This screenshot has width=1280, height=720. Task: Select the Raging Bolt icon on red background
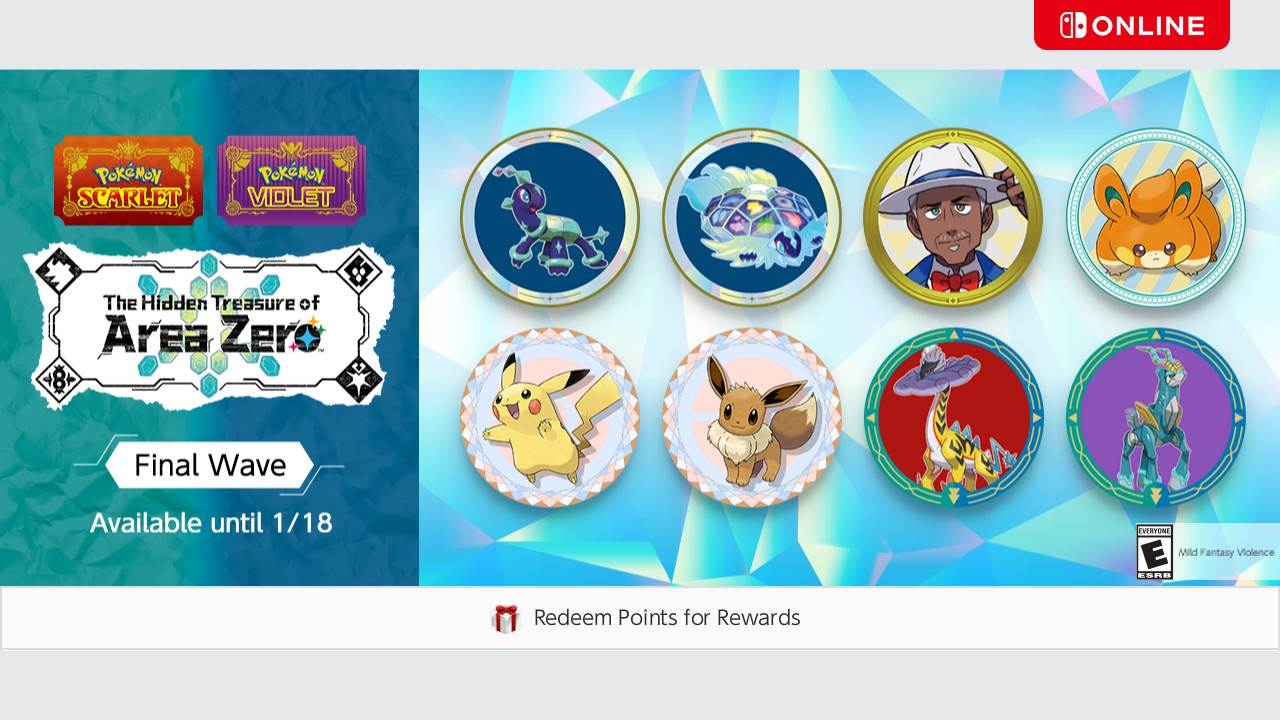pyautogui.click(x=953, y=418)
